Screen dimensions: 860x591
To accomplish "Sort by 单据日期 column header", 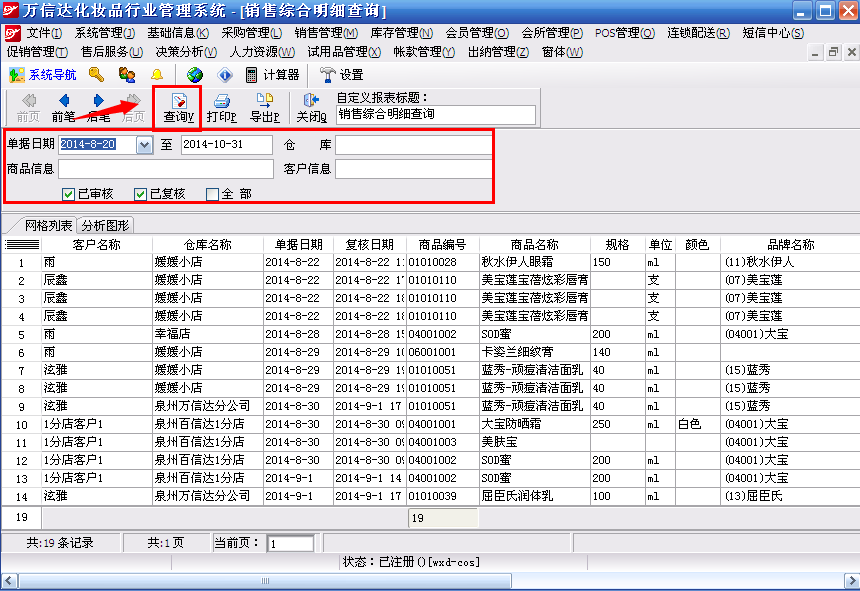I will [298, 245].
